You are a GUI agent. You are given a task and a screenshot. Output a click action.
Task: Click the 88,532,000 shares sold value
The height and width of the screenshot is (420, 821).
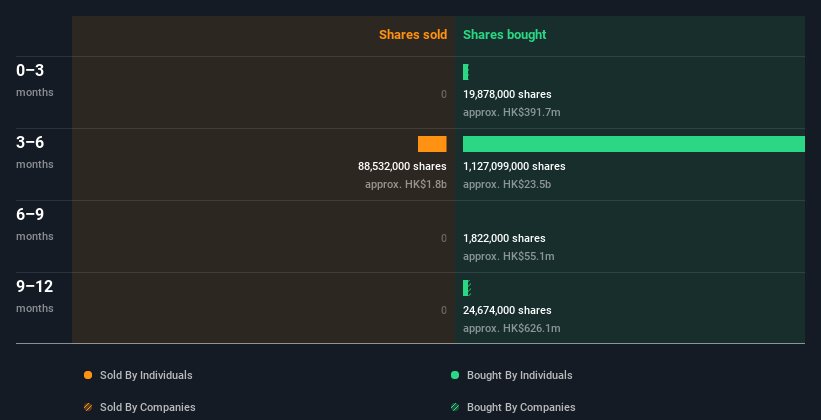coord(402,166)
